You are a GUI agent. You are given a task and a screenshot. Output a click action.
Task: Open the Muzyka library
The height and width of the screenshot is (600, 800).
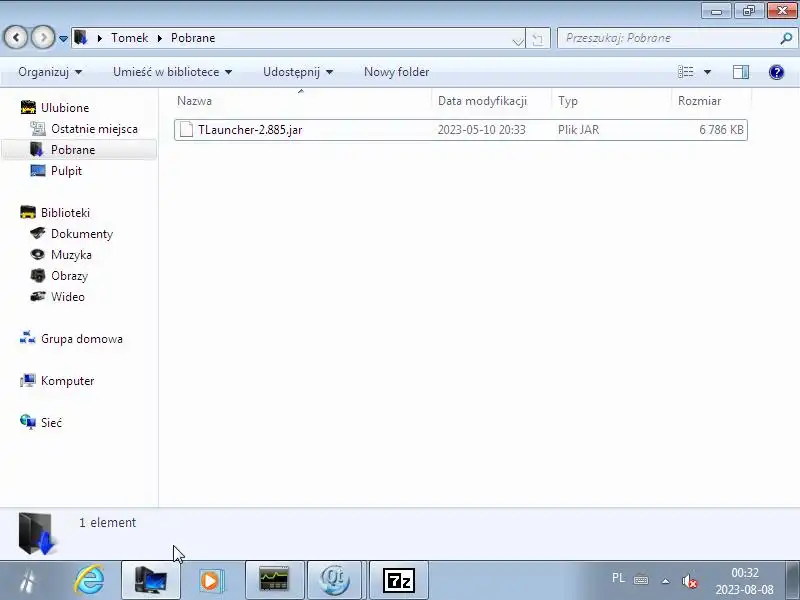[x=71, y=255]
